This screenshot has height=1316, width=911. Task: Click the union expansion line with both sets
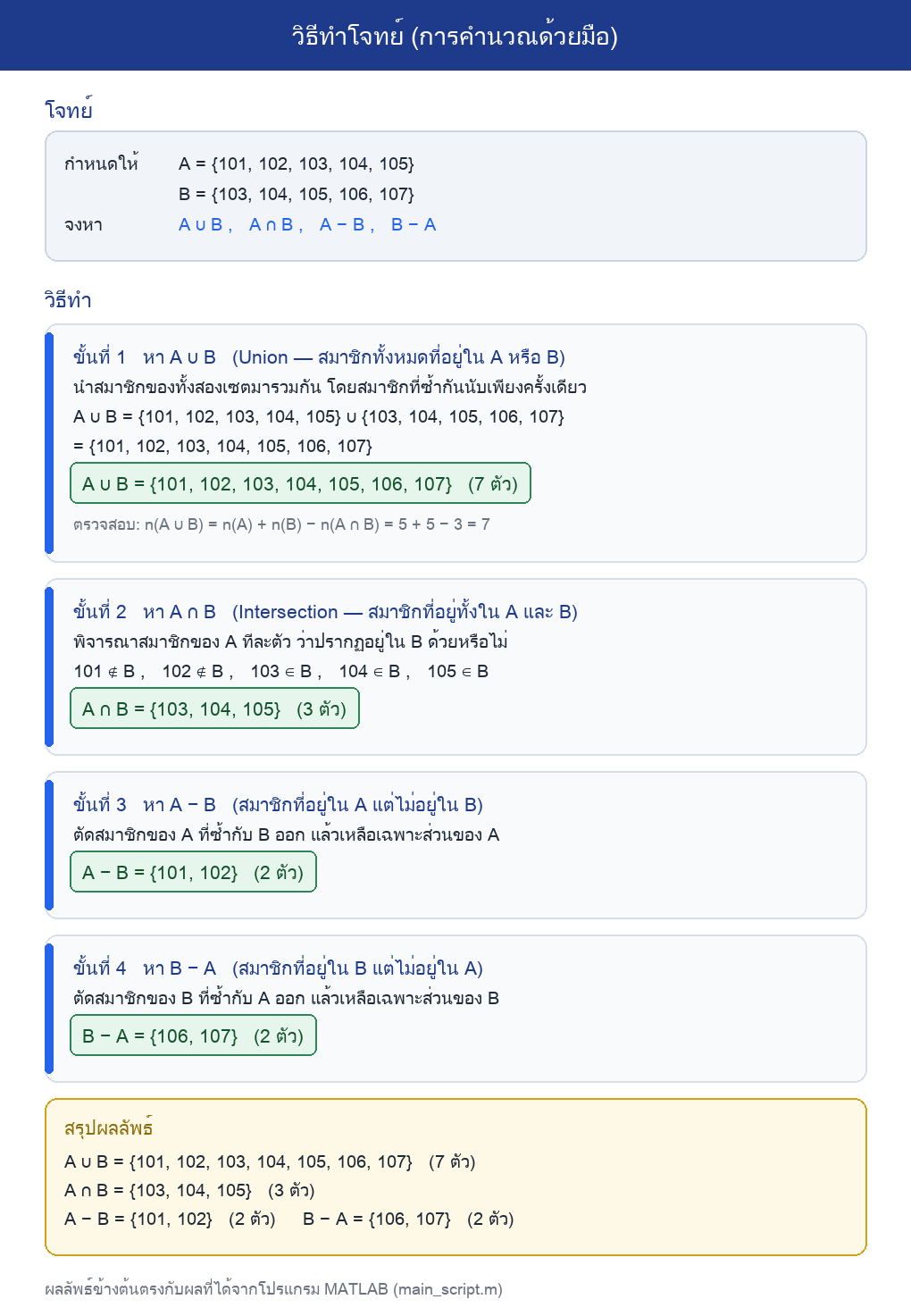319,416
